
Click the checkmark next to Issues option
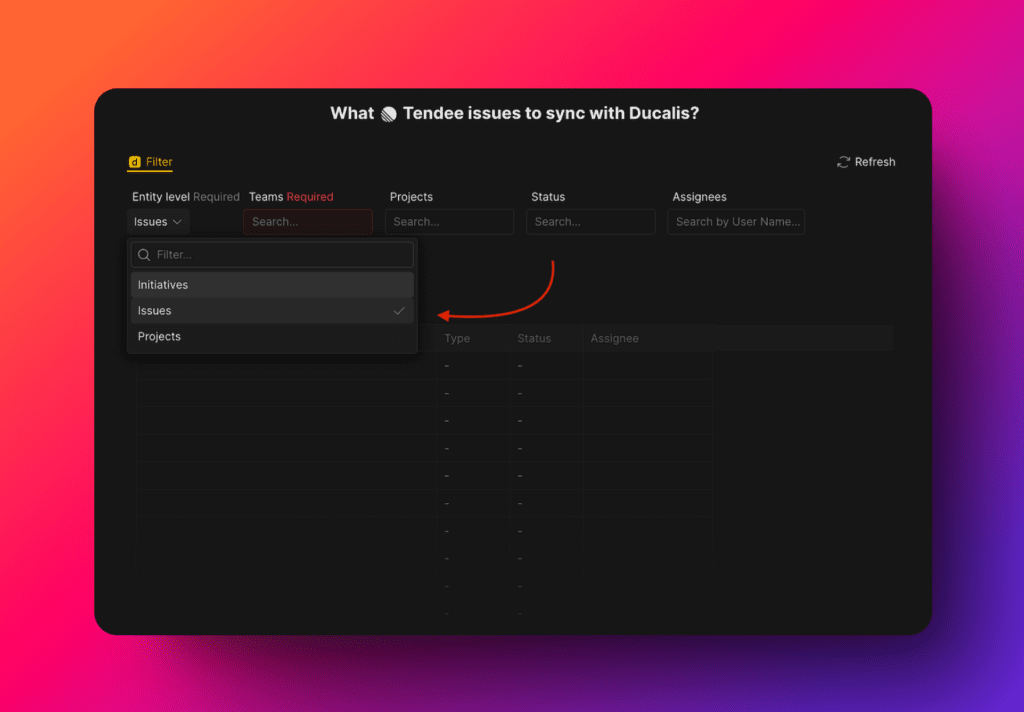coord(399,311)
